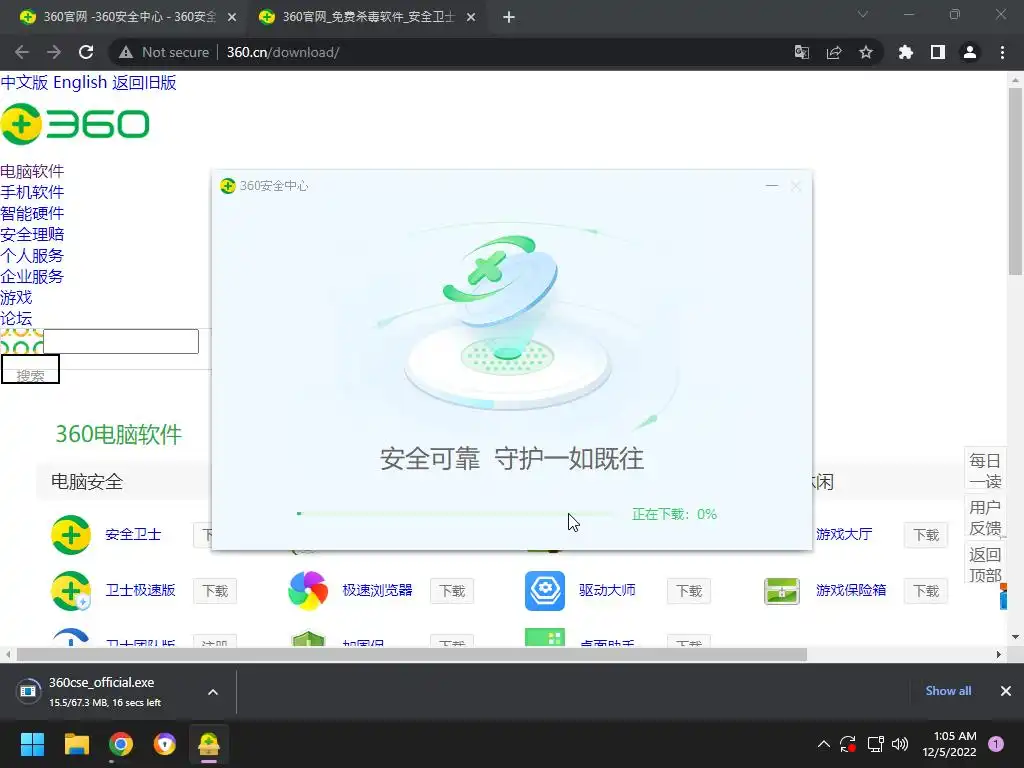
Task: Switch to 中文版 language link
Action: (24, 82)
